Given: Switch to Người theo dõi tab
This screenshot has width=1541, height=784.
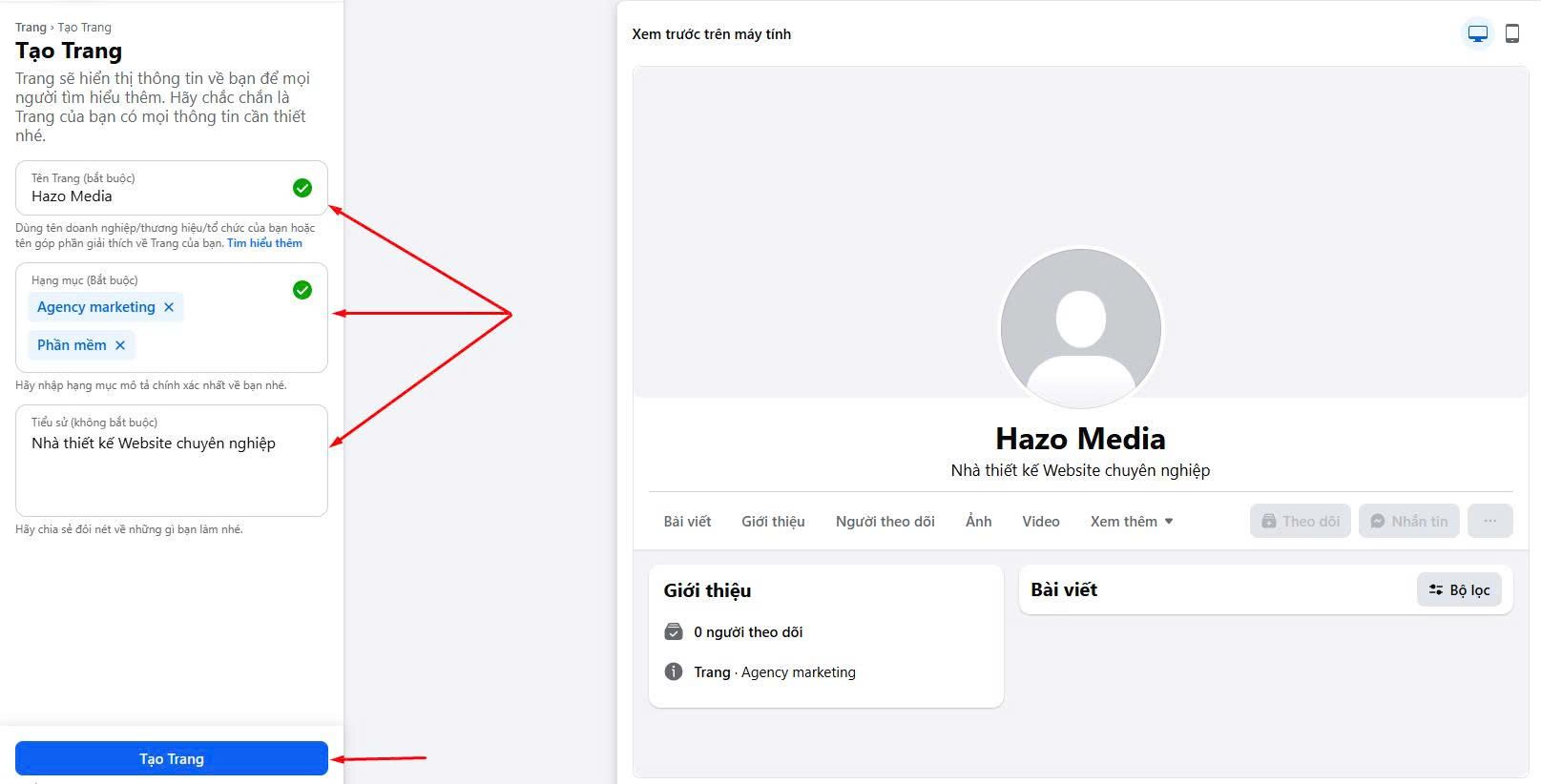Looking at the screenshot, I should [x=885, y=522].
